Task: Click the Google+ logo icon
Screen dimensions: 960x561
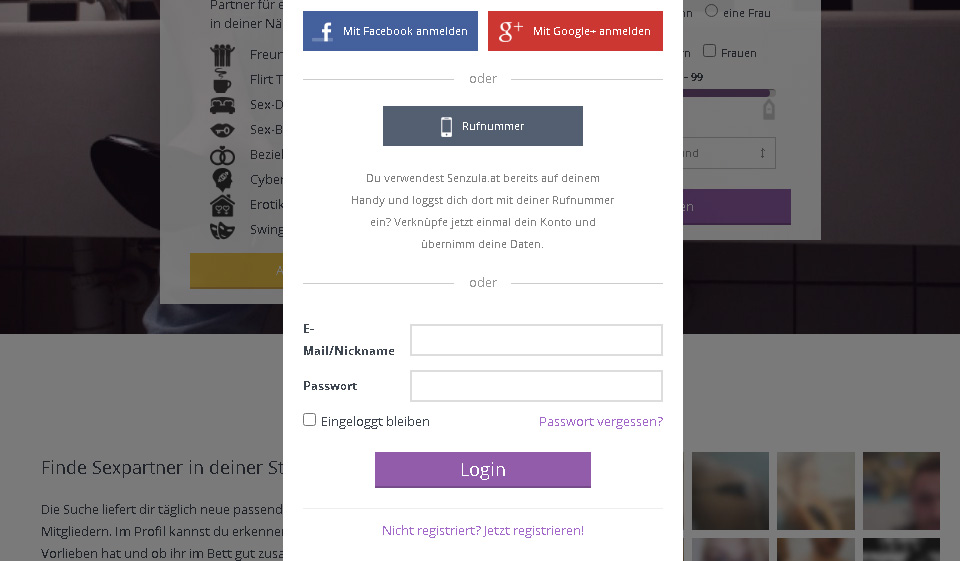Action: pyautogui.click(x=510, y=31)
